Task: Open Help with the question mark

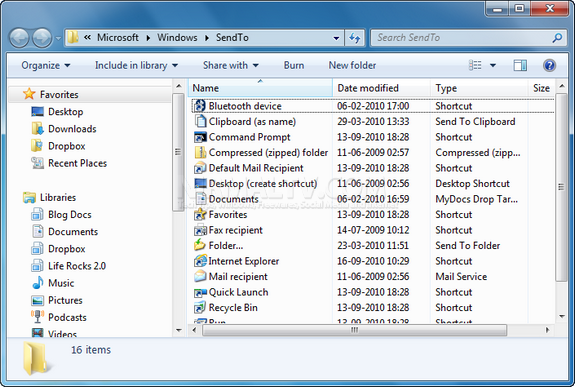Action: tap(549, 65)
